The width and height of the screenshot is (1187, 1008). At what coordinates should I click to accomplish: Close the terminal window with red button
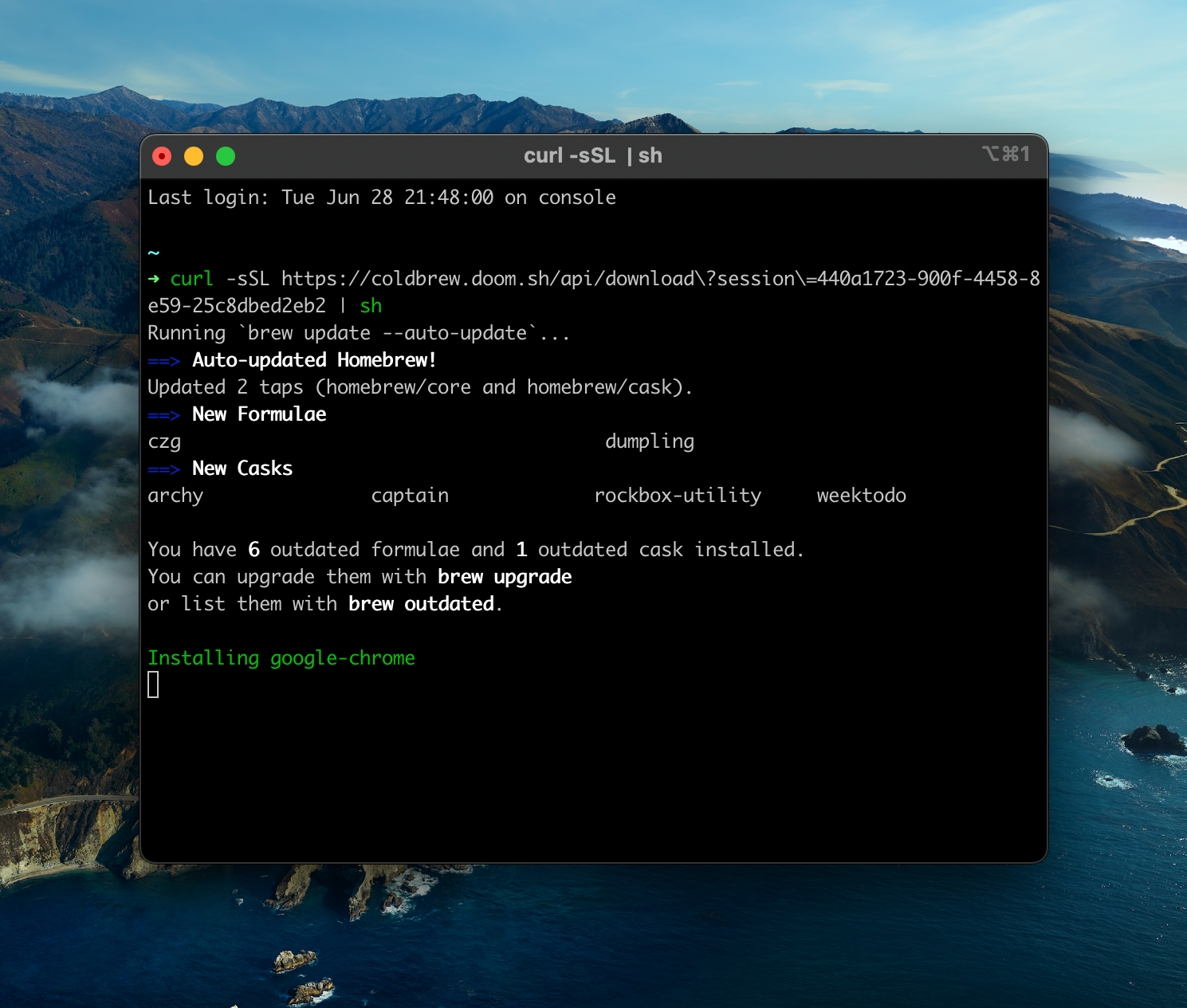tap(162, 156)
